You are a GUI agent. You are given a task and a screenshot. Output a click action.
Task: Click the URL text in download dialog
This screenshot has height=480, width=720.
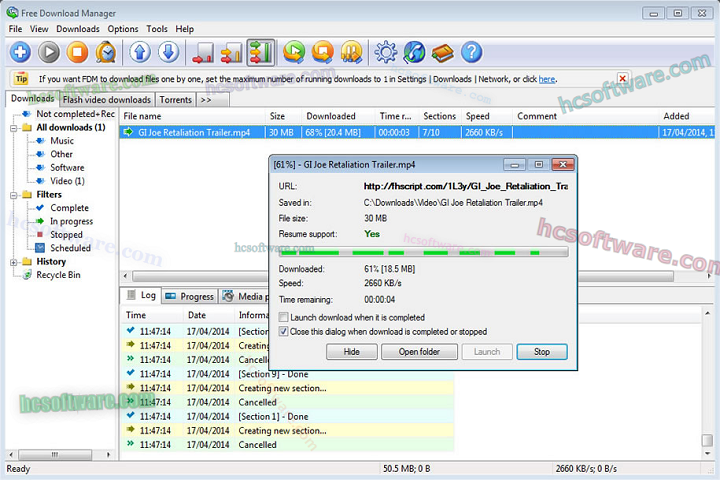pyautogui.click(x=466, y=186)
